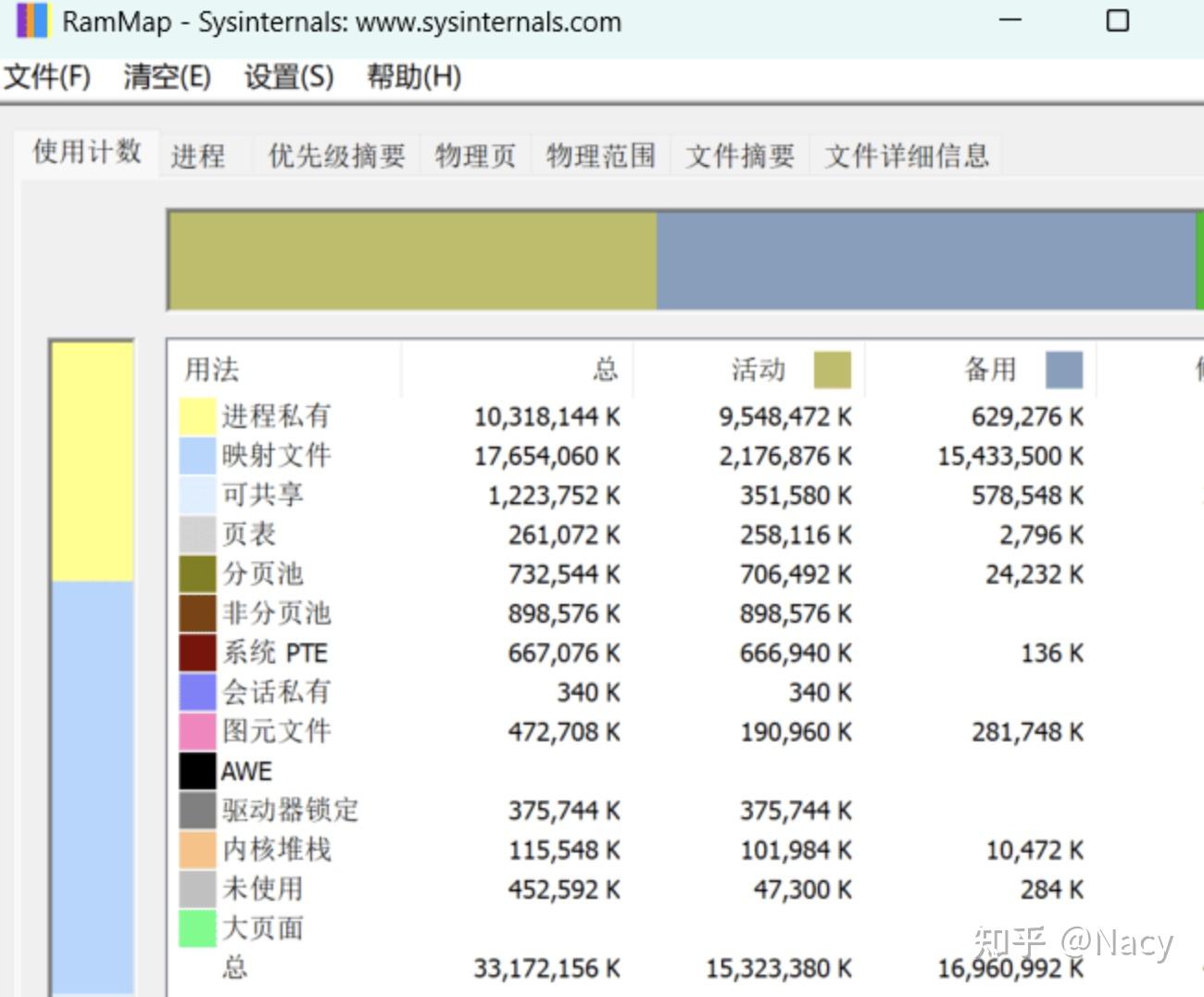Open the 物理页 tab
The width and height of the screenshot is (1204, 997).
tap(474, 155)
